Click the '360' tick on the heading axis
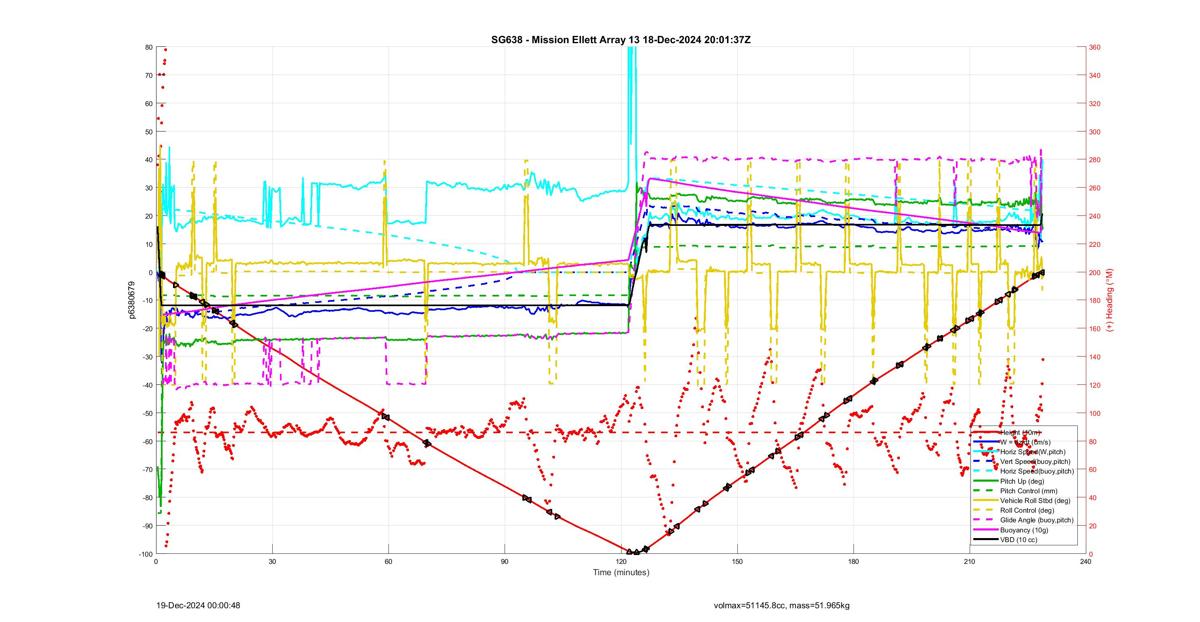Screen dimensions: 1200x622 click(1095, 47)
